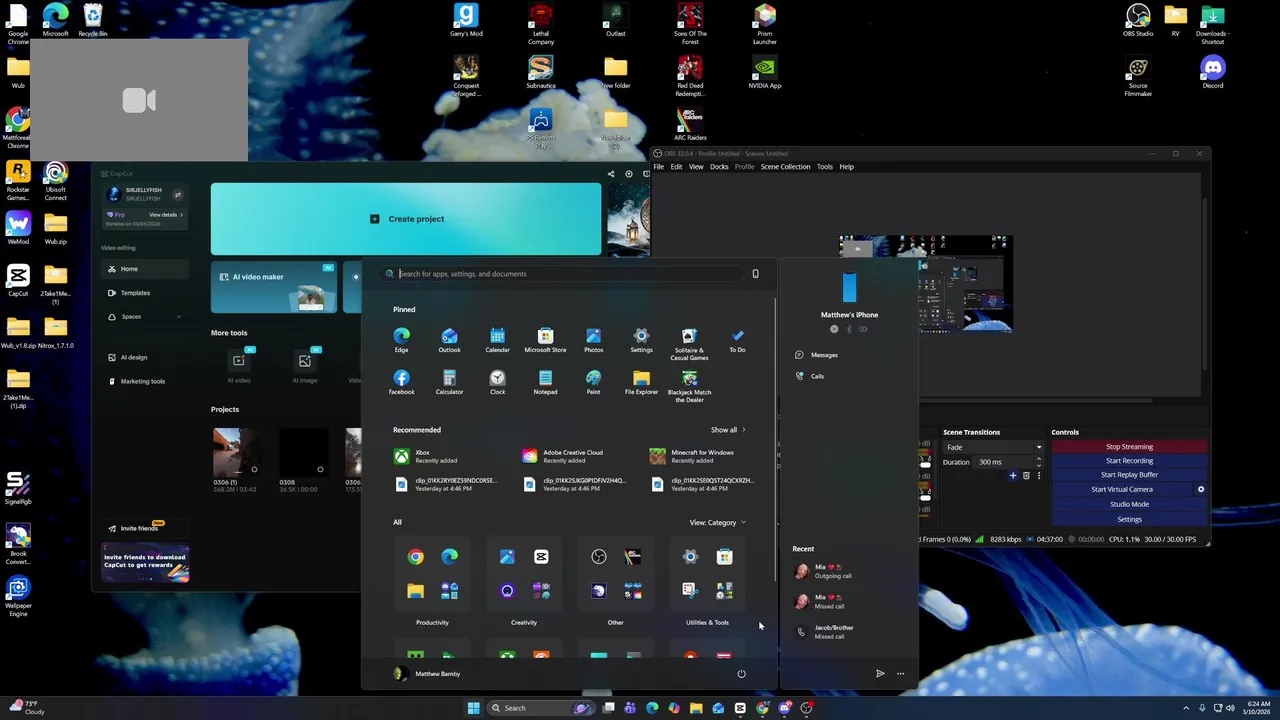Open the OBS Tools menu
Viewport: 1280px width, 720px height.
tap(824, 167)
